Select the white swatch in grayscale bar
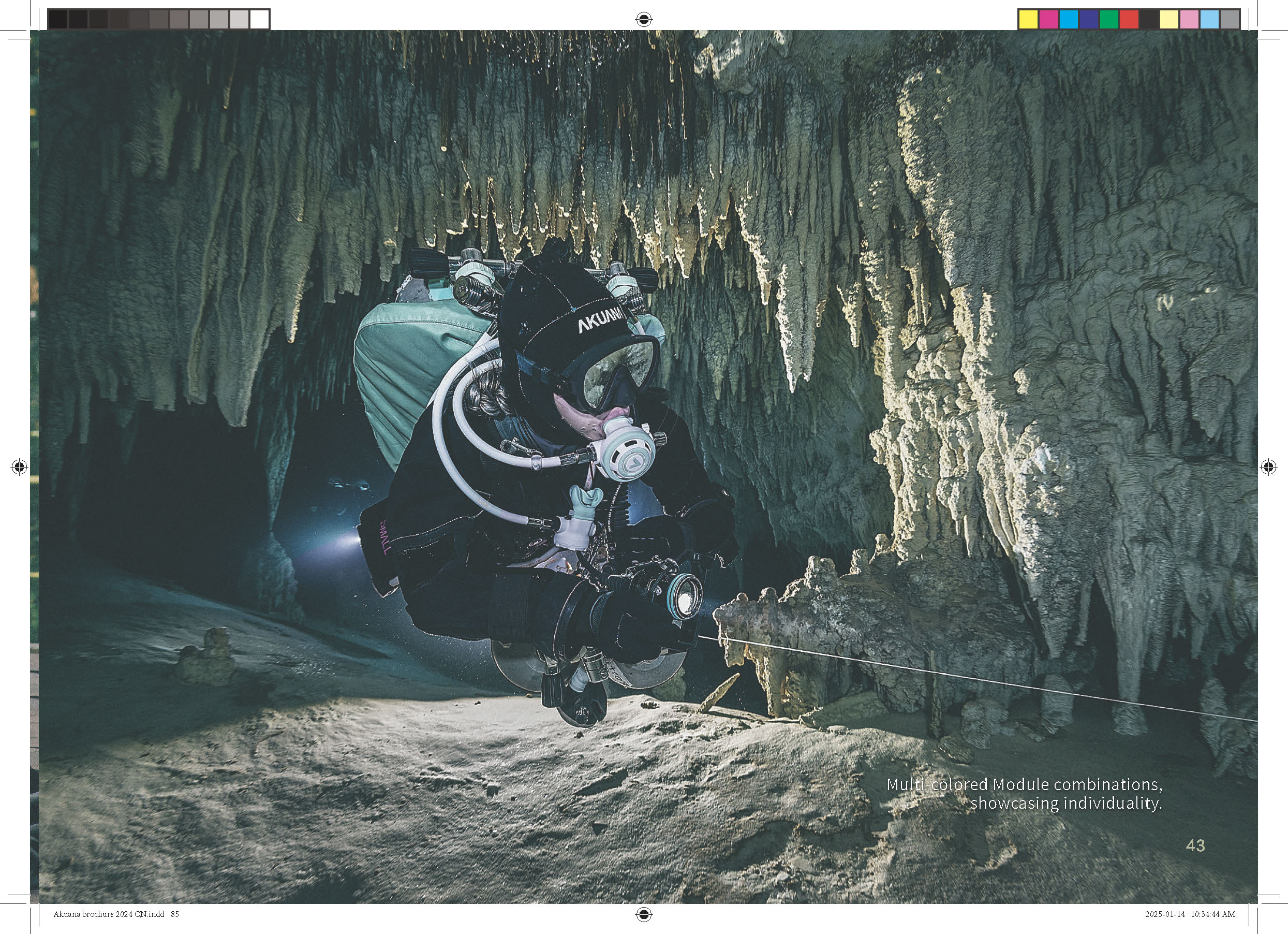1288x934 pixels. 259,19
